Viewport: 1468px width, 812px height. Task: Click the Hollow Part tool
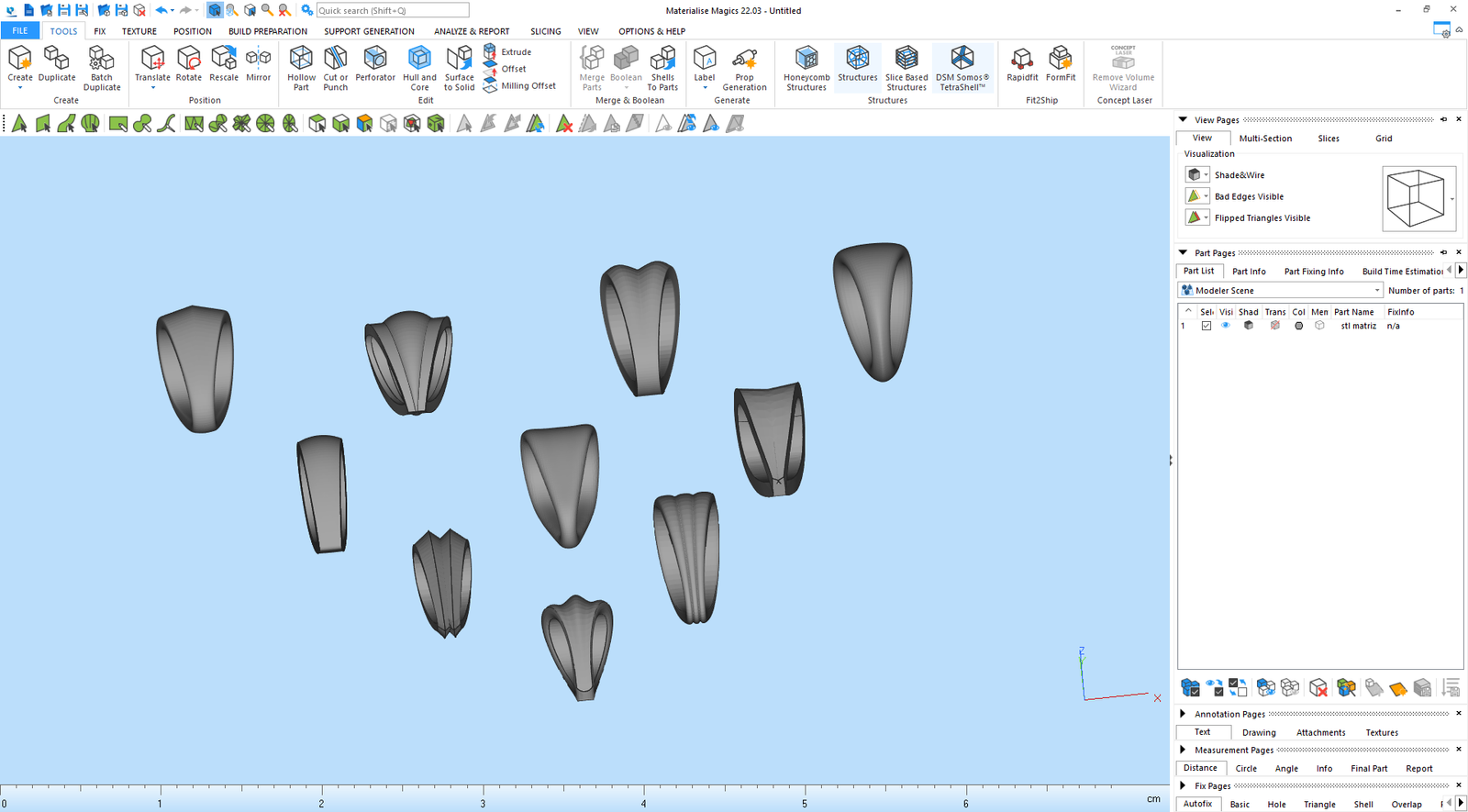301,68
